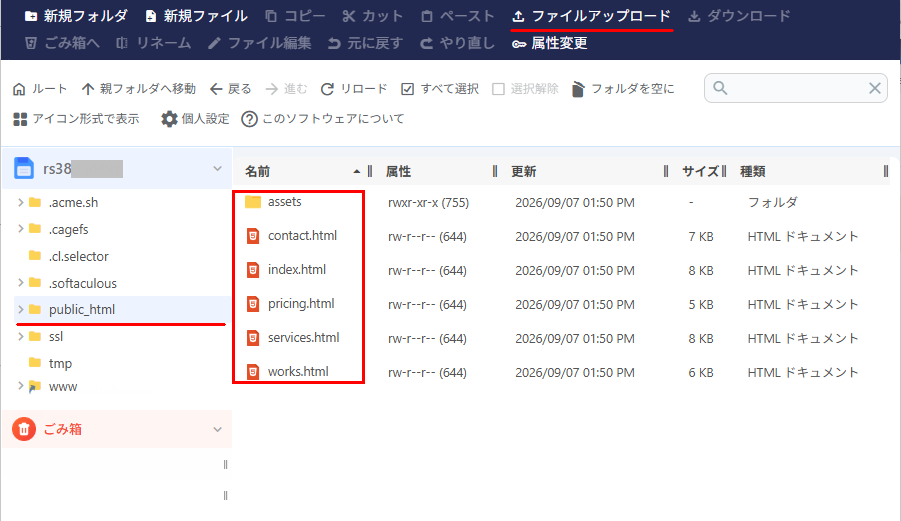Select contact.html file
901x521 pixels.
[302, 236]
